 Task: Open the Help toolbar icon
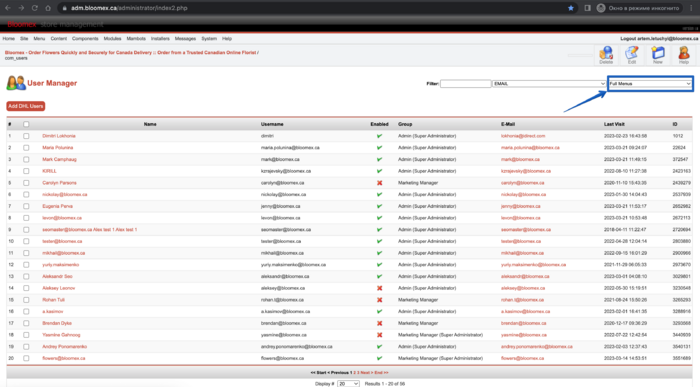click(x=683, y=54)
